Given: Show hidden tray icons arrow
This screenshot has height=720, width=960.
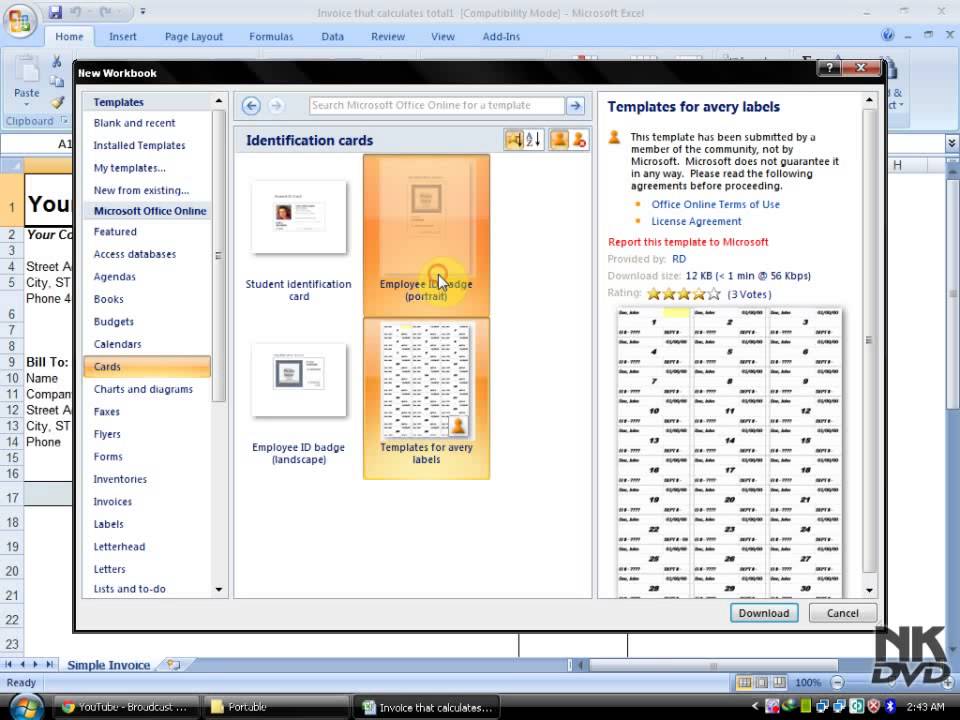Looking at the screenshot, I should coord(754,707).
